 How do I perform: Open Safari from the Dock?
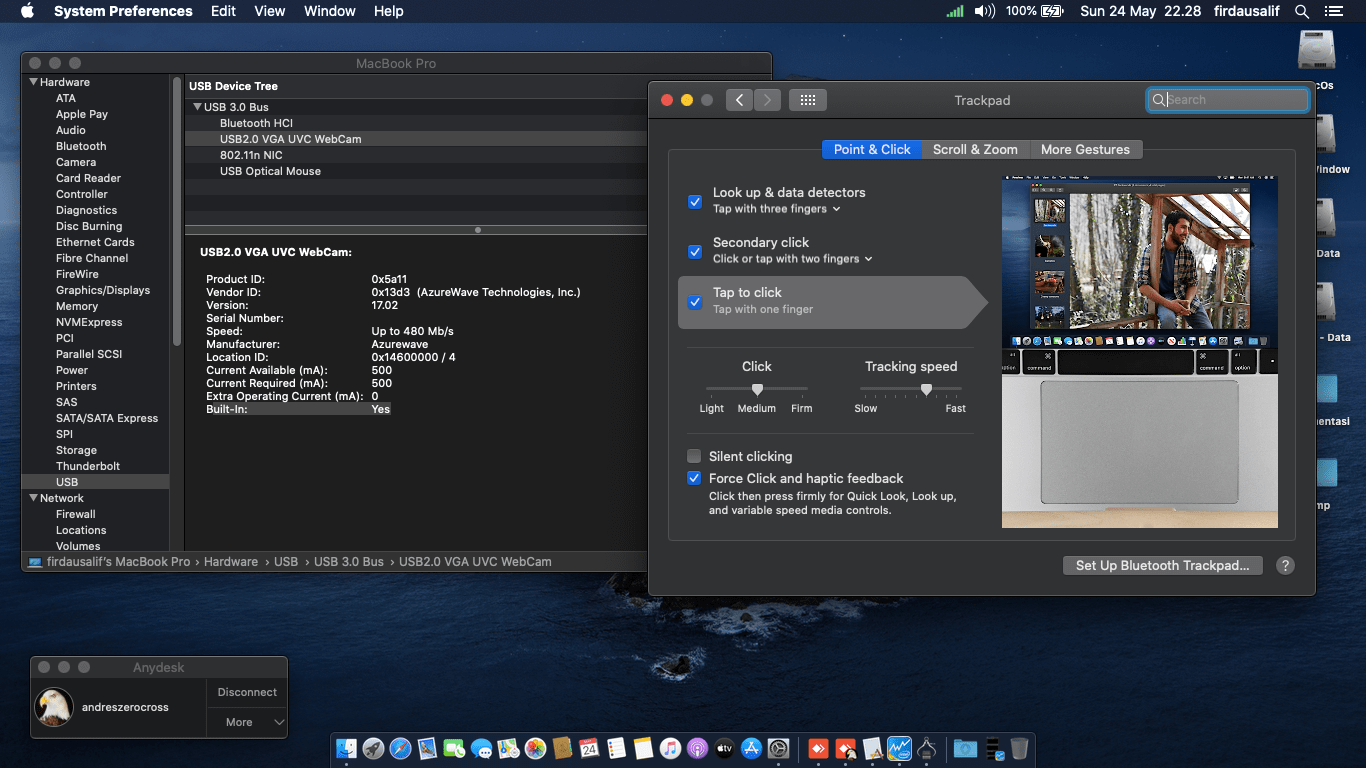[400, 748]
